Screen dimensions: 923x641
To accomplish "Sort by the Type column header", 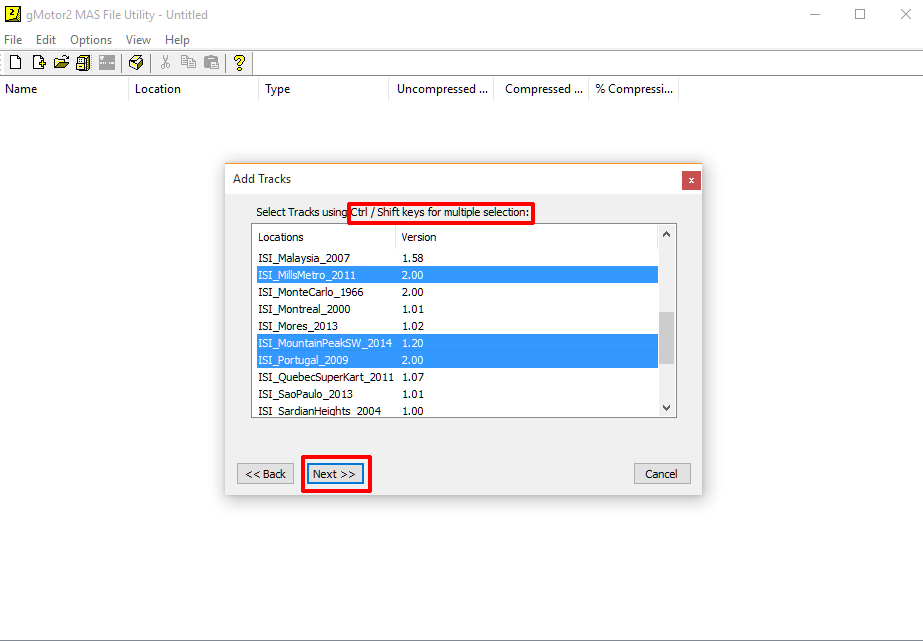I will (x=323, y=89).
